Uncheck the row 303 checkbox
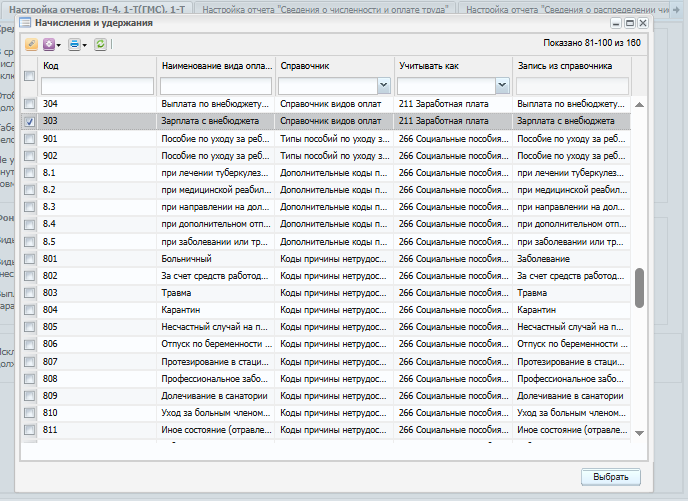The image size is (688, 501). point(29,122)
